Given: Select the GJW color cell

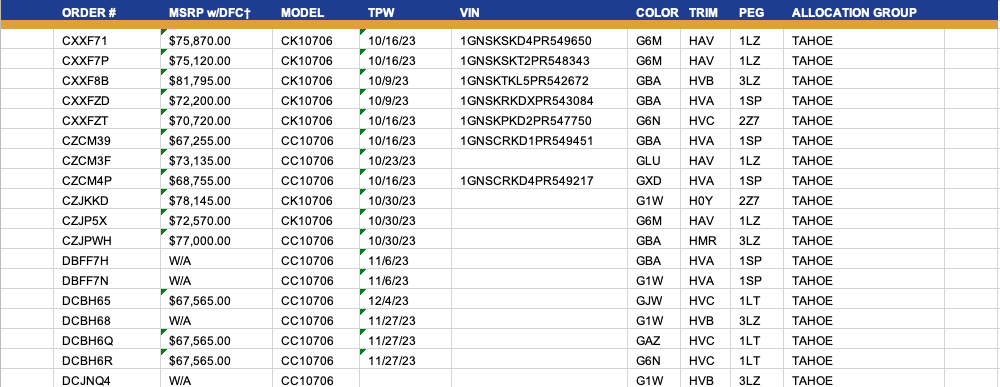Looking at the screenshot, I should pyautogui.click(x=654, y=301).
